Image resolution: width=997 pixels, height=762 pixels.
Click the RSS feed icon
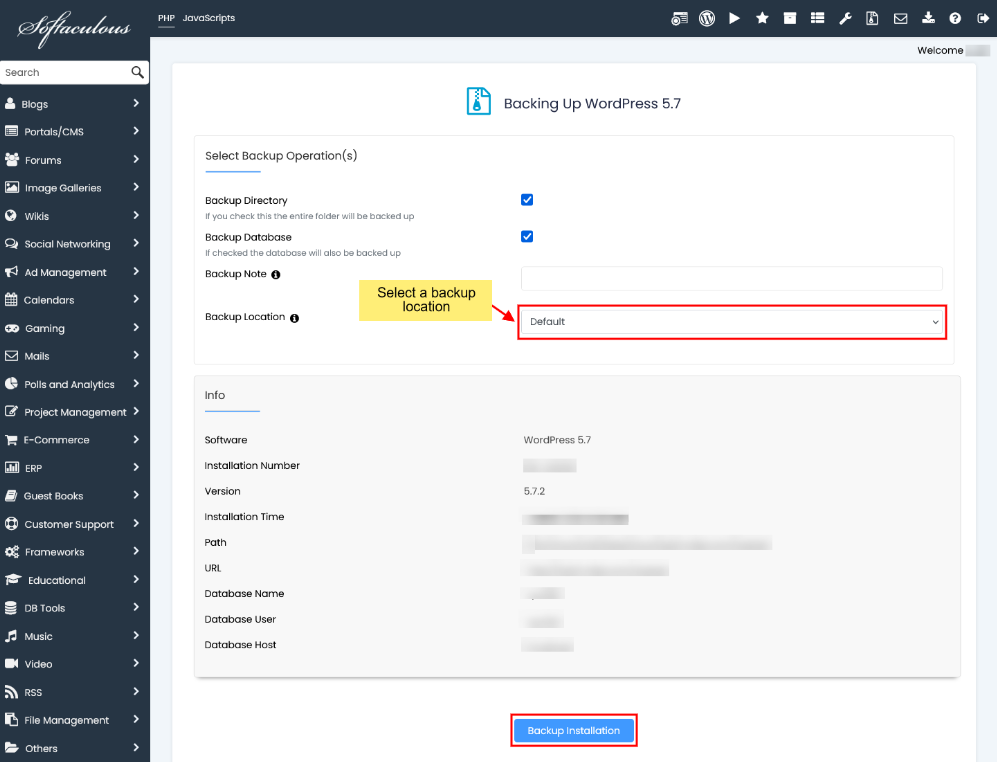point(11,691)
